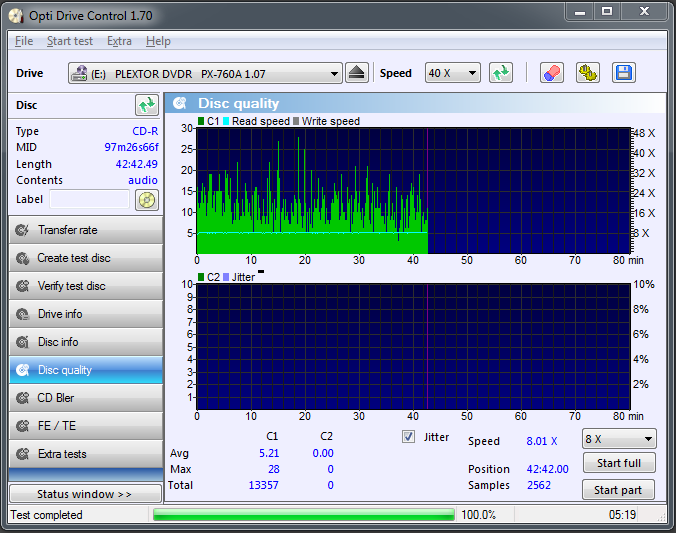
Task: Open the Extra tests section
Action: click(x=86, y=454)
